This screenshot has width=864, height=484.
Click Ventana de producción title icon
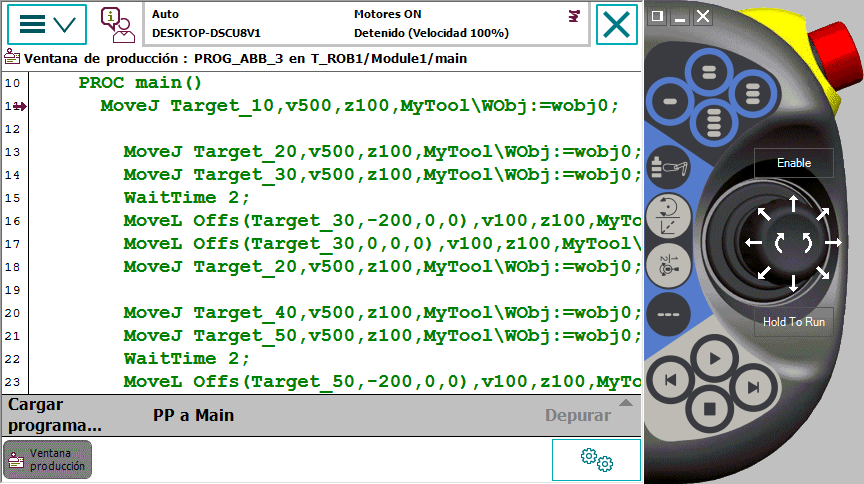[x=12, y=57]
